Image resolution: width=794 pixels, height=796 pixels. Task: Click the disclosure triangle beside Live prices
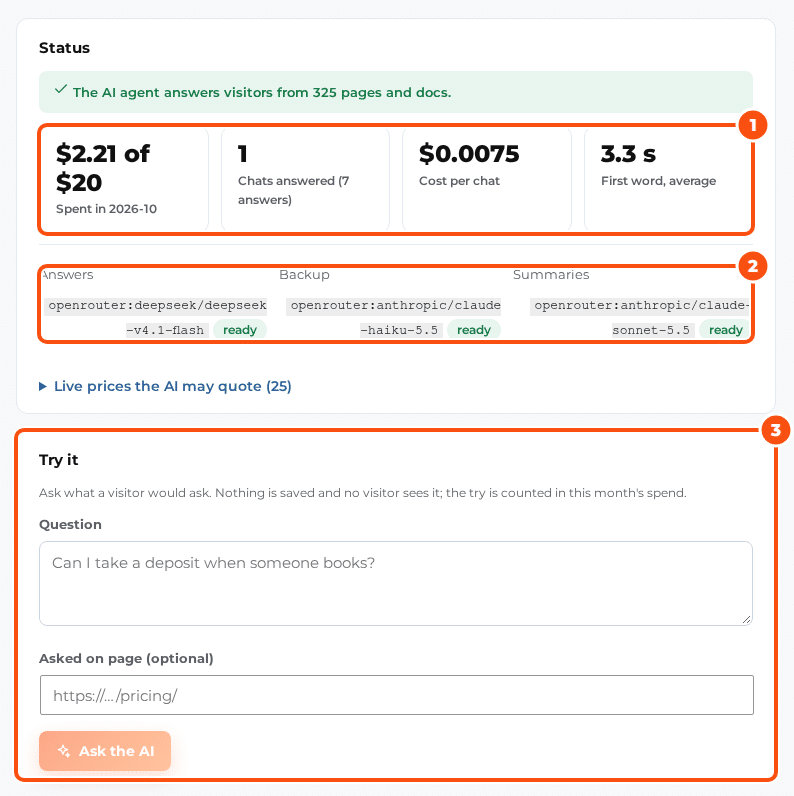(x=43, y=387)
